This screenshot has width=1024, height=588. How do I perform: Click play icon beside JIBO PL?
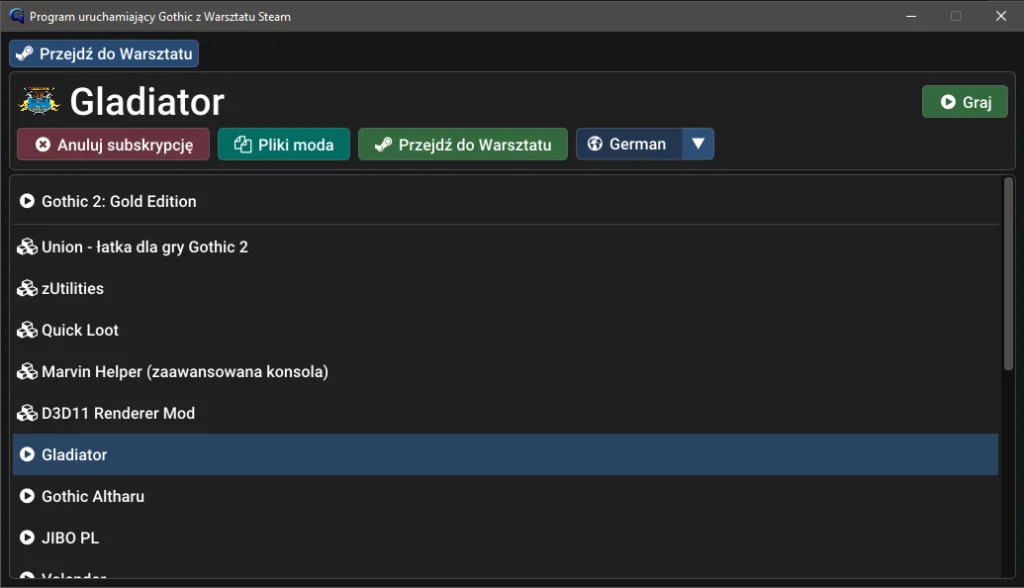tap(27, 538)
